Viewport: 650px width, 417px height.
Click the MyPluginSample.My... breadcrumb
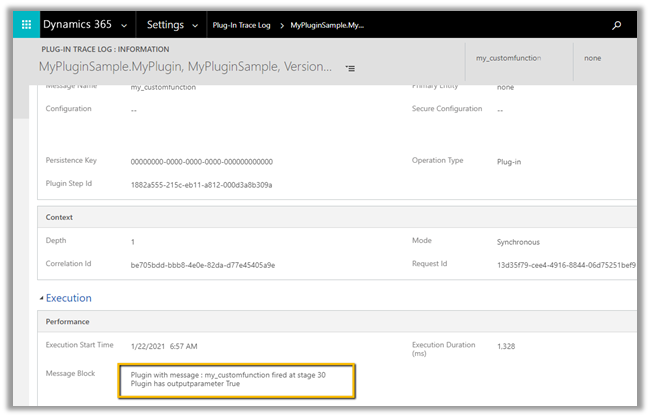point(325,24)
